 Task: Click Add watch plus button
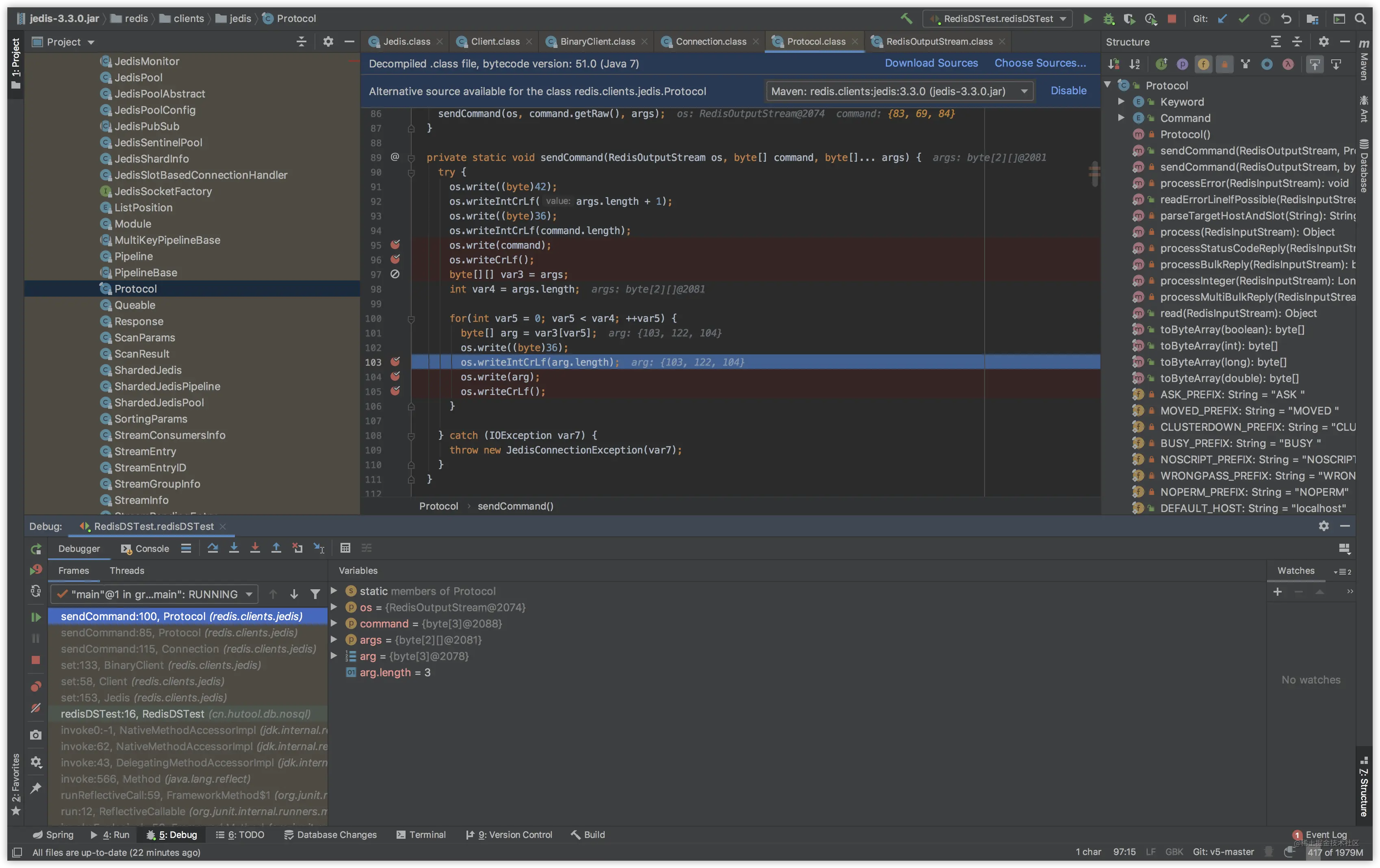pos(1278,592)
